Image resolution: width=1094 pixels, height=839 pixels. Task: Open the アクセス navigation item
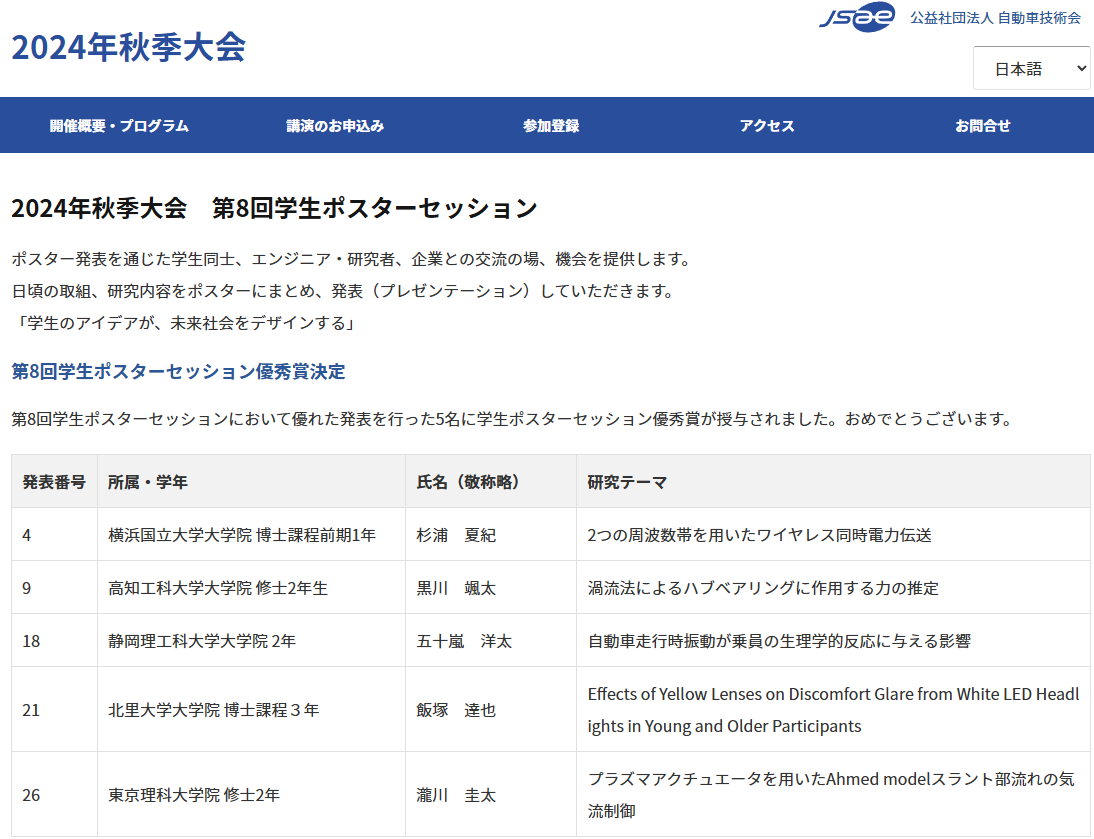tap(767, 126)
